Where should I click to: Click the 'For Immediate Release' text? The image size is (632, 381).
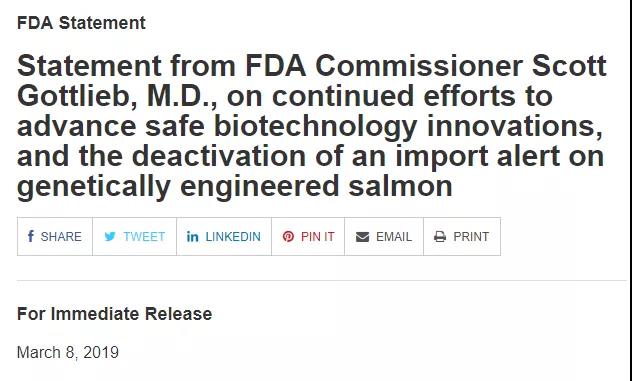pyautogui.click(x=114, y=314)
